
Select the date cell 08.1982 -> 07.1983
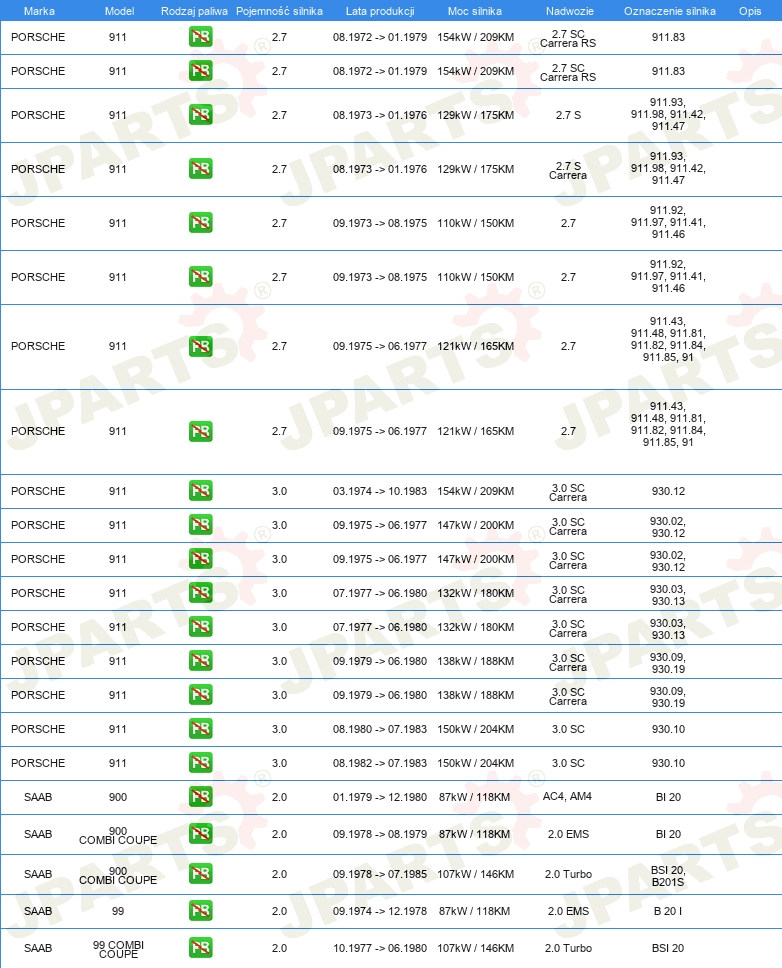click(x=380, y=763)
